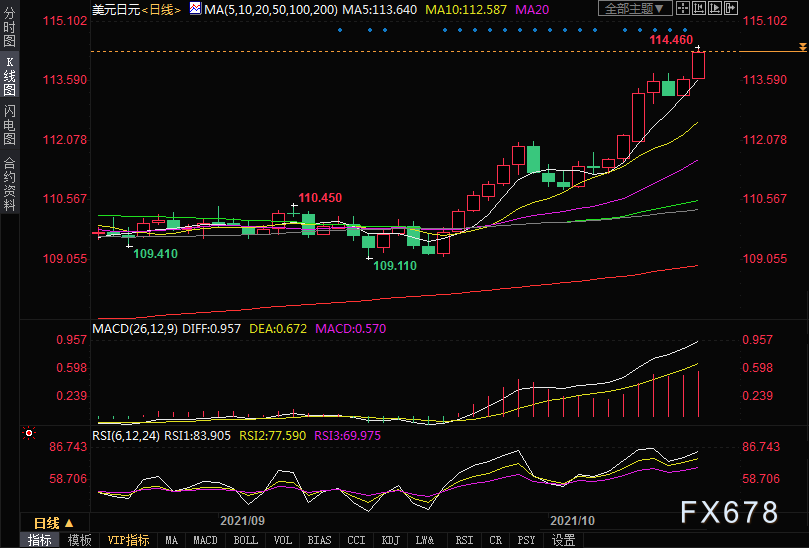Image resolution: width=809 pixels, height=548 pixels.
Task: Open the 设置 settings button
Action: pyautogui.click(x=563, y=540)
